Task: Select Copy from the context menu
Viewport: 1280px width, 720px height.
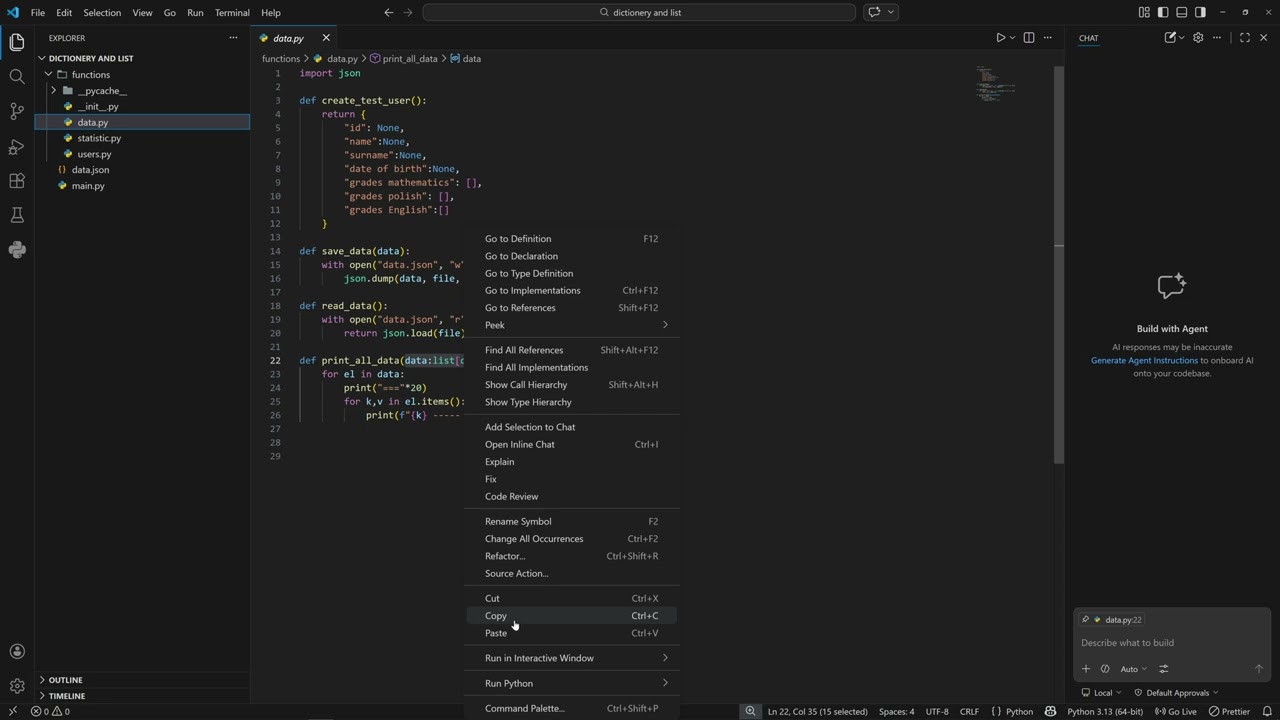Action: click(573, 616)
